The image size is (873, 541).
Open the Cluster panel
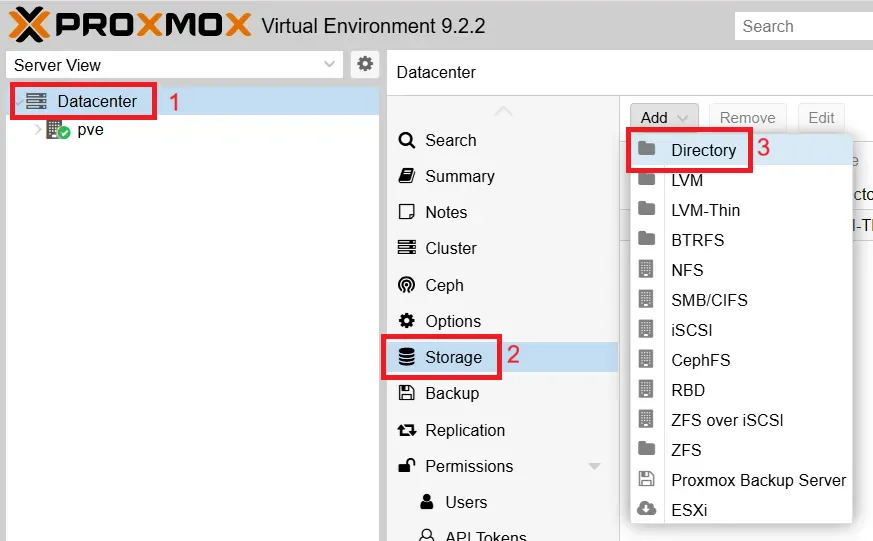click(x=502, y=248)
